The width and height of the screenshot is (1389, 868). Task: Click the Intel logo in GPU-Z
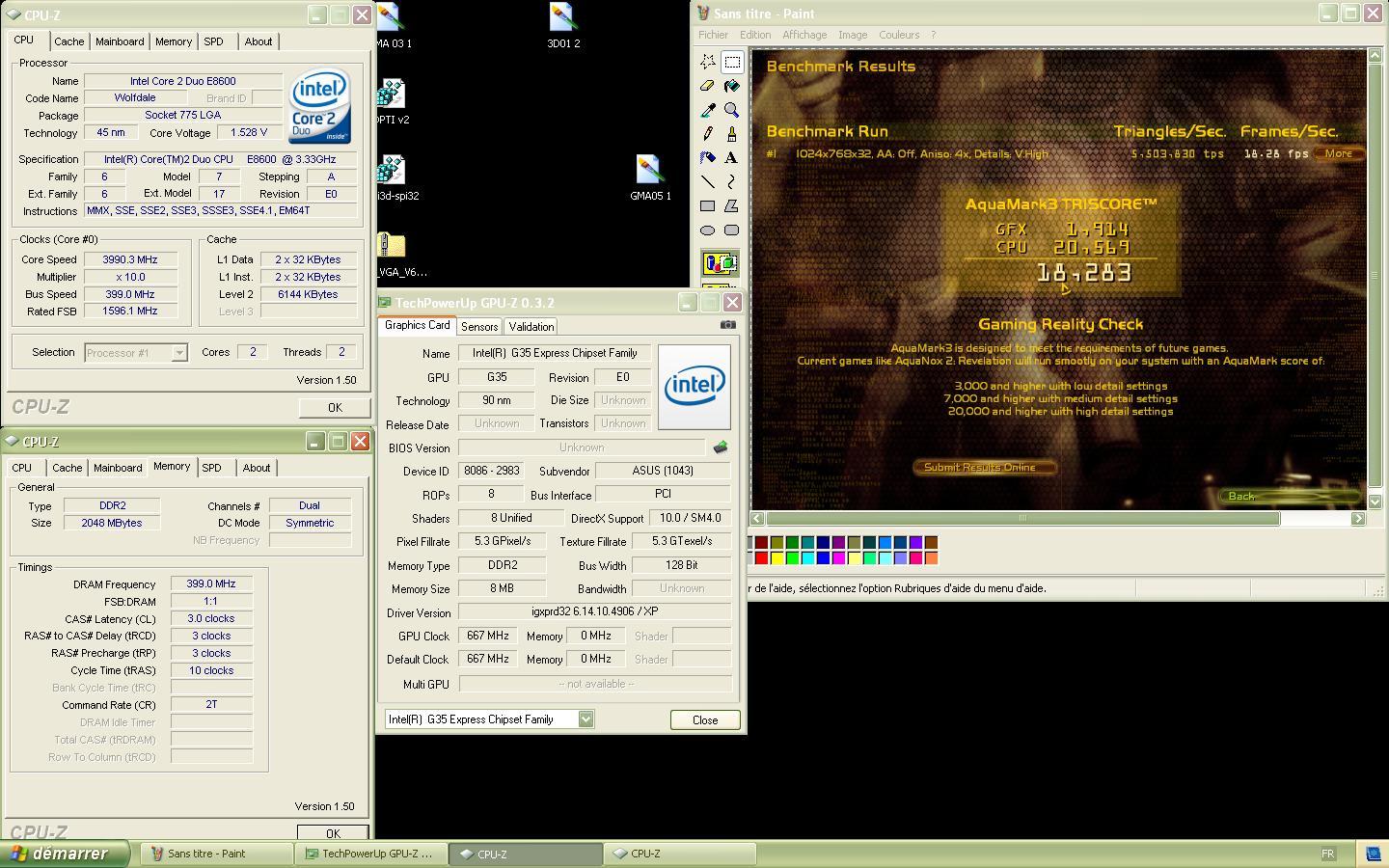tap(694, 387)
